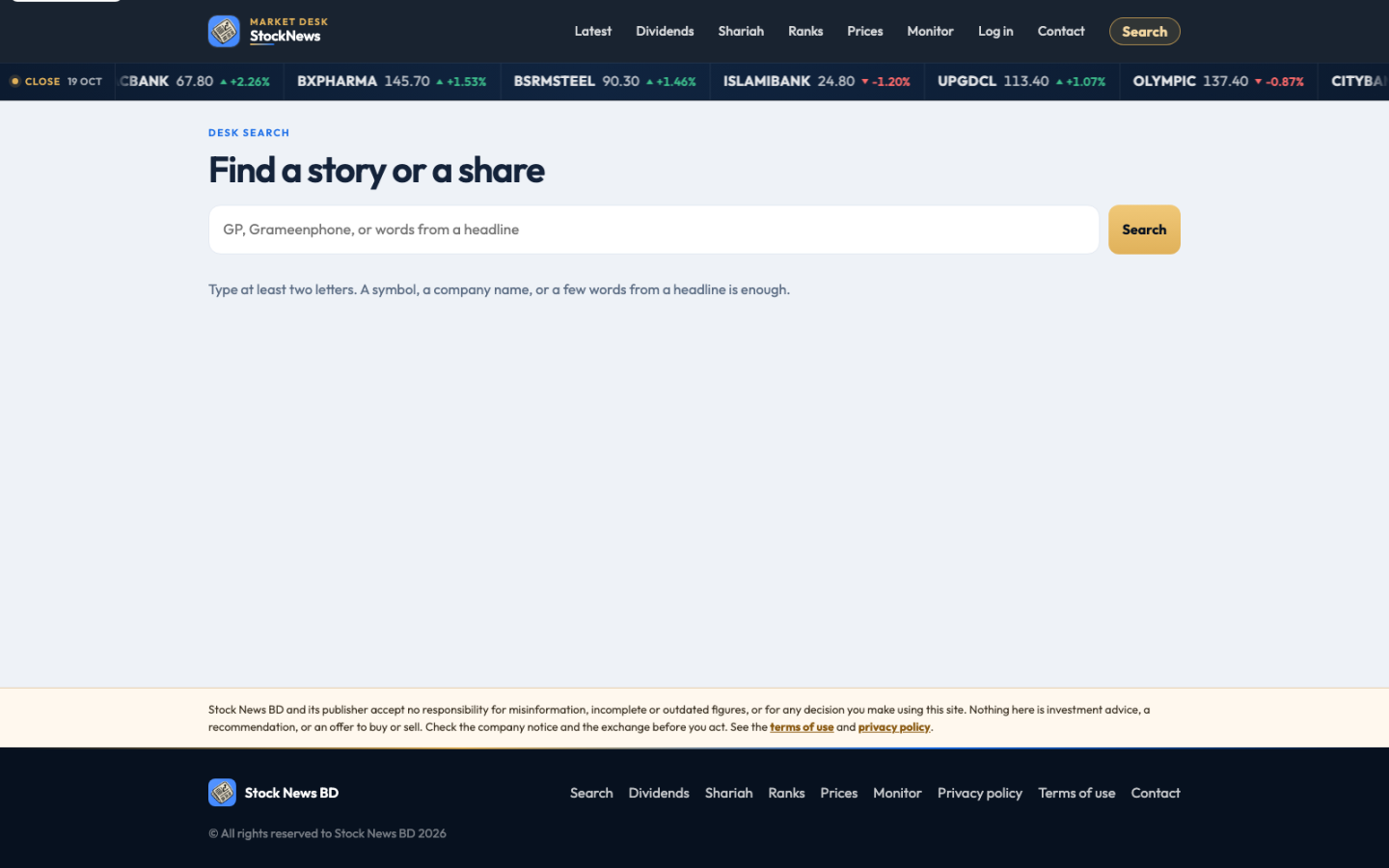Click the BSRMSTEEL ticker quote
1389x868 pixels.
(x=605, y=81)
